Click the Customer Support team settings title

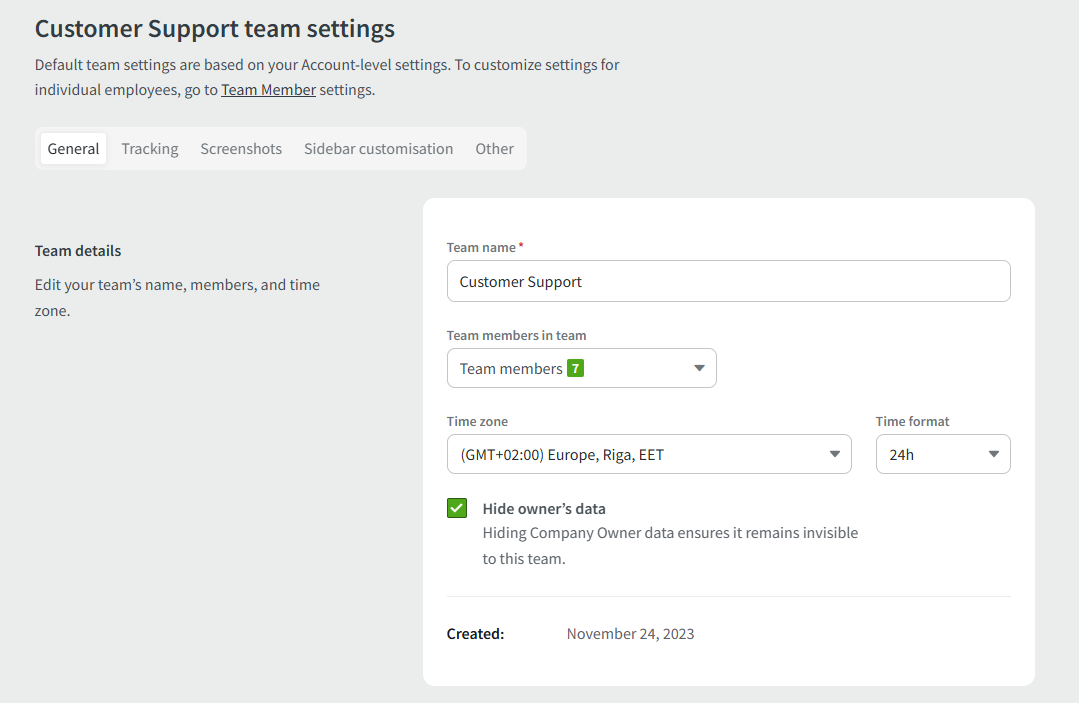[215, 29]
